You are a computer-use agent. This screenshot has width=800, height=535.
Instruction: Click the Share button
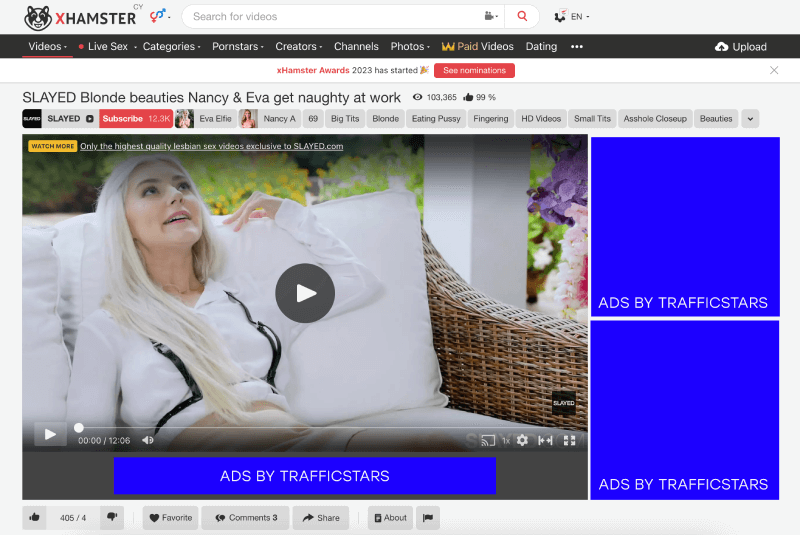click(320, 518)
